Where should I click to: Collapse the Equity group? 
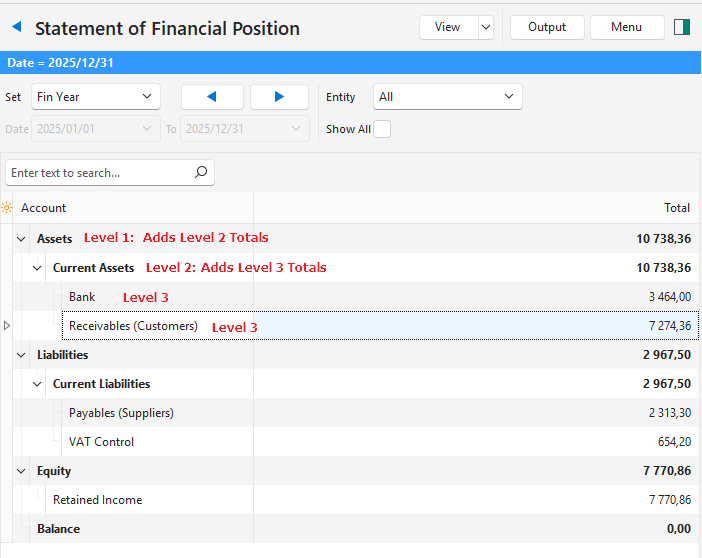[21, 471]
